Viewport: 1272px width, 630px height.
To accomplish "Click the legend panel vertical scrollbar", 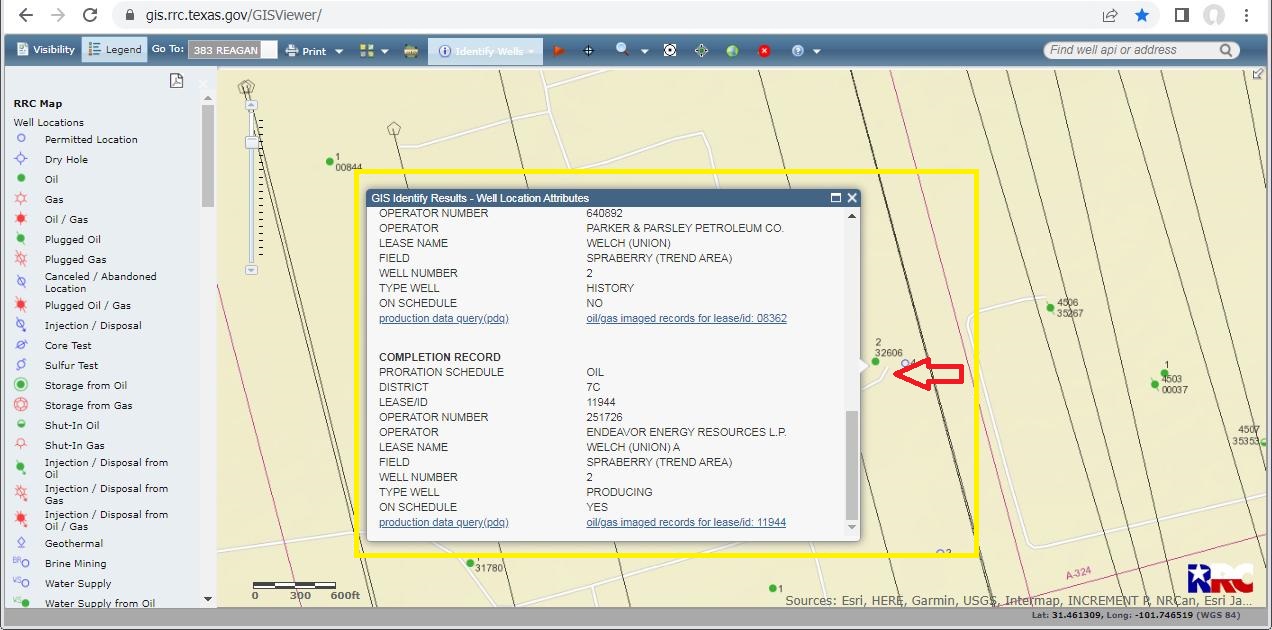I will pyautogui.click(x=208, y=155).
